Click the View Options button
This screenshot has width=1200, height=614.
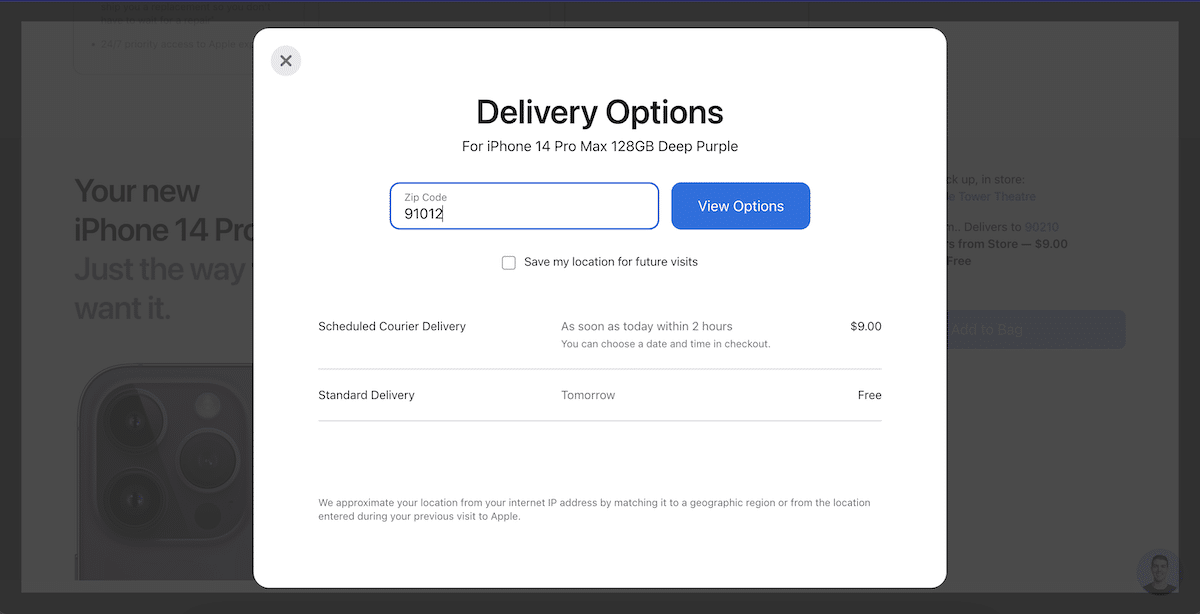(740, 206)
